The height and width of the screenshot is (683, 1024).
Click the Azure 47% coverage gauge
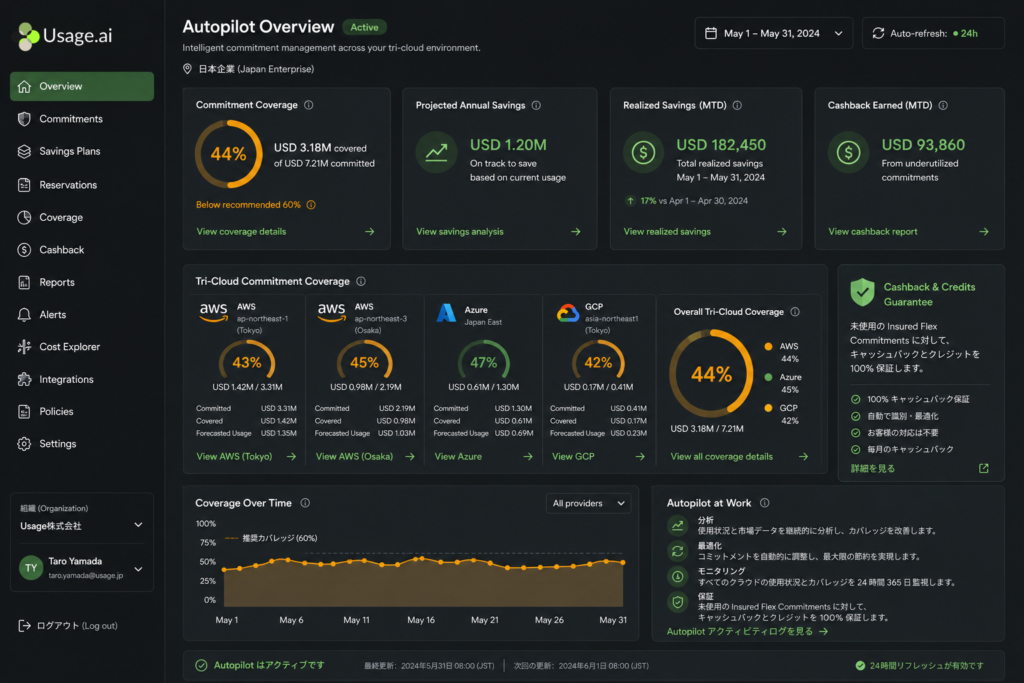point(483,361)
